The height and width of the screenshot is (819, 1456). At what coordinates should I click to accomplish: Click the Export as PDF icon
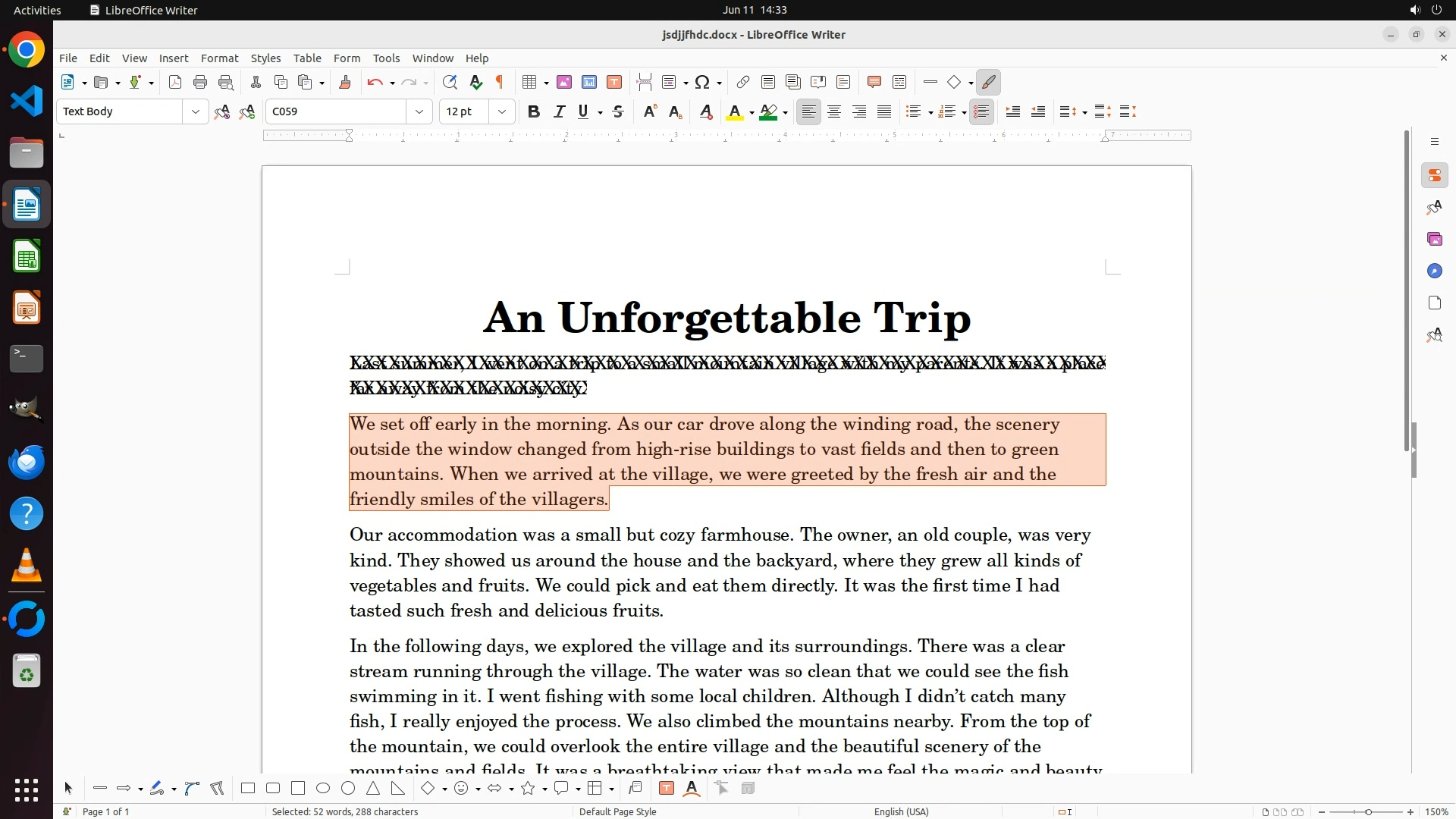[x=175, y=82]
